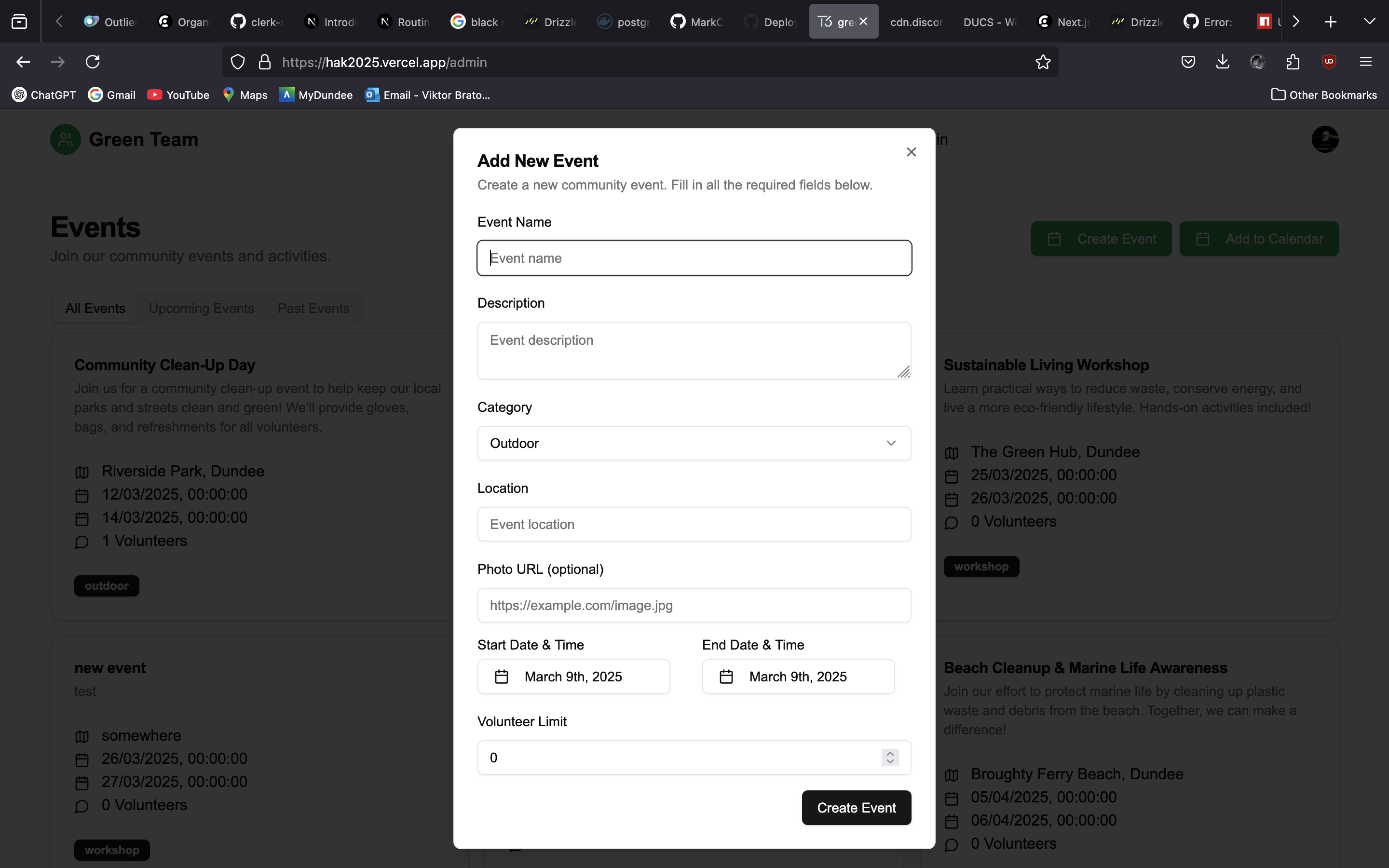
Task: Open a new browser tab
Action: click(x=1331, y=22)
